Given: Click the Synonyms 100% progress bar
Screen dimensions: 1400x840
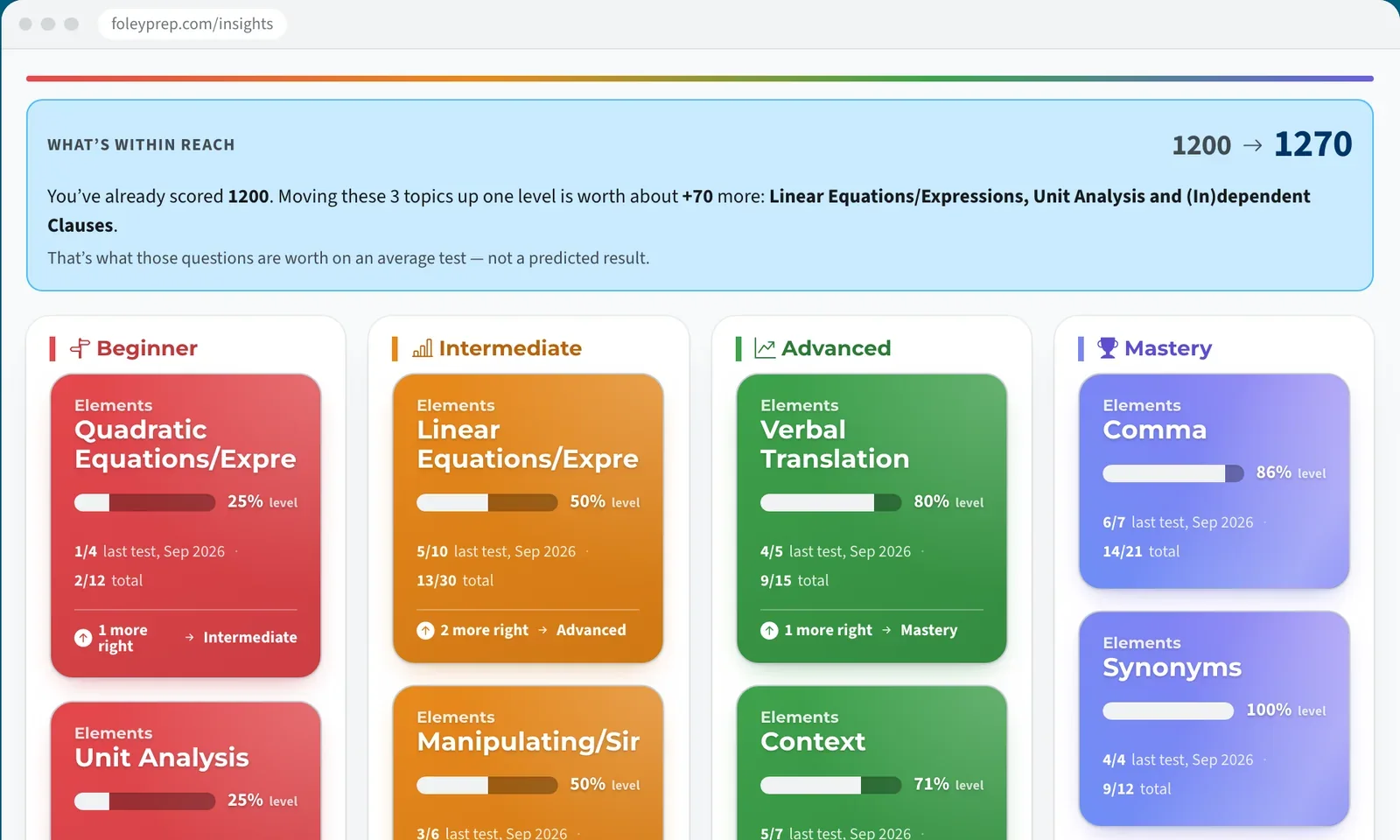Looking at the screenshot, I should (x=1168, y=710).
